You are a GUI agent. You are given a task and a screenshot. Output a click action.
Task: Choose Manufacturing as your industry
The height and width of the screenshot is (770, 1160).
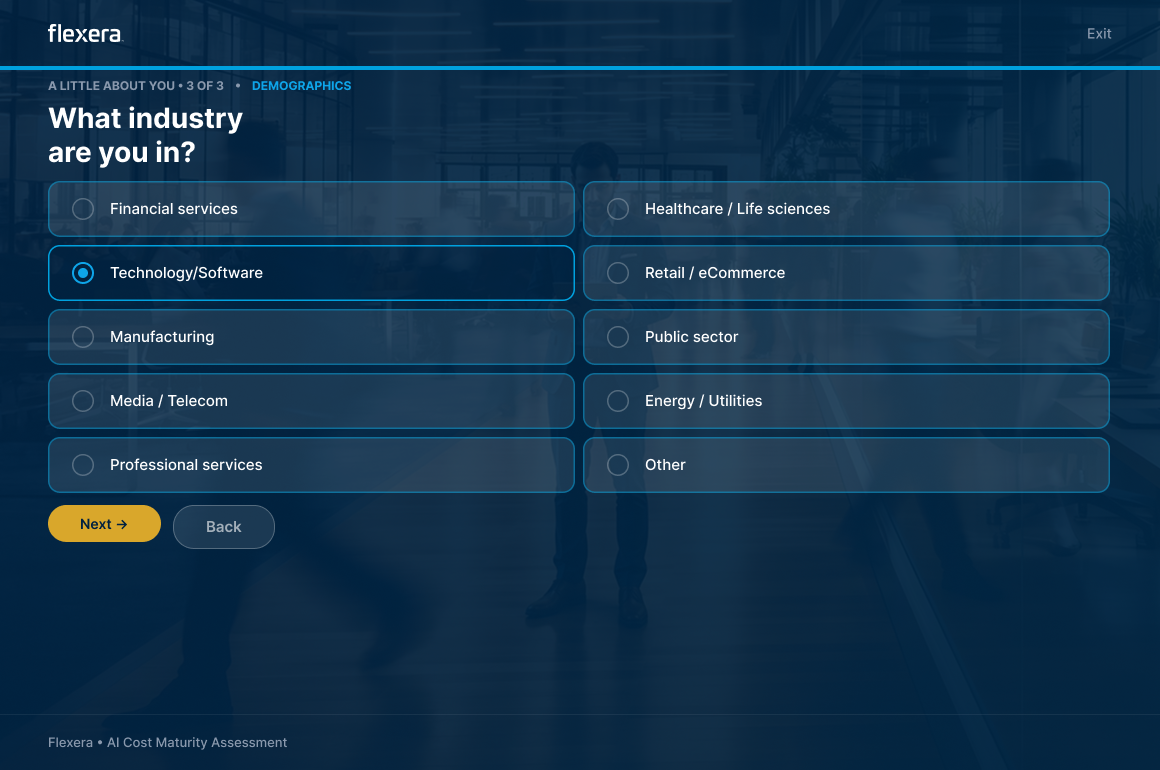pos(311,337)
